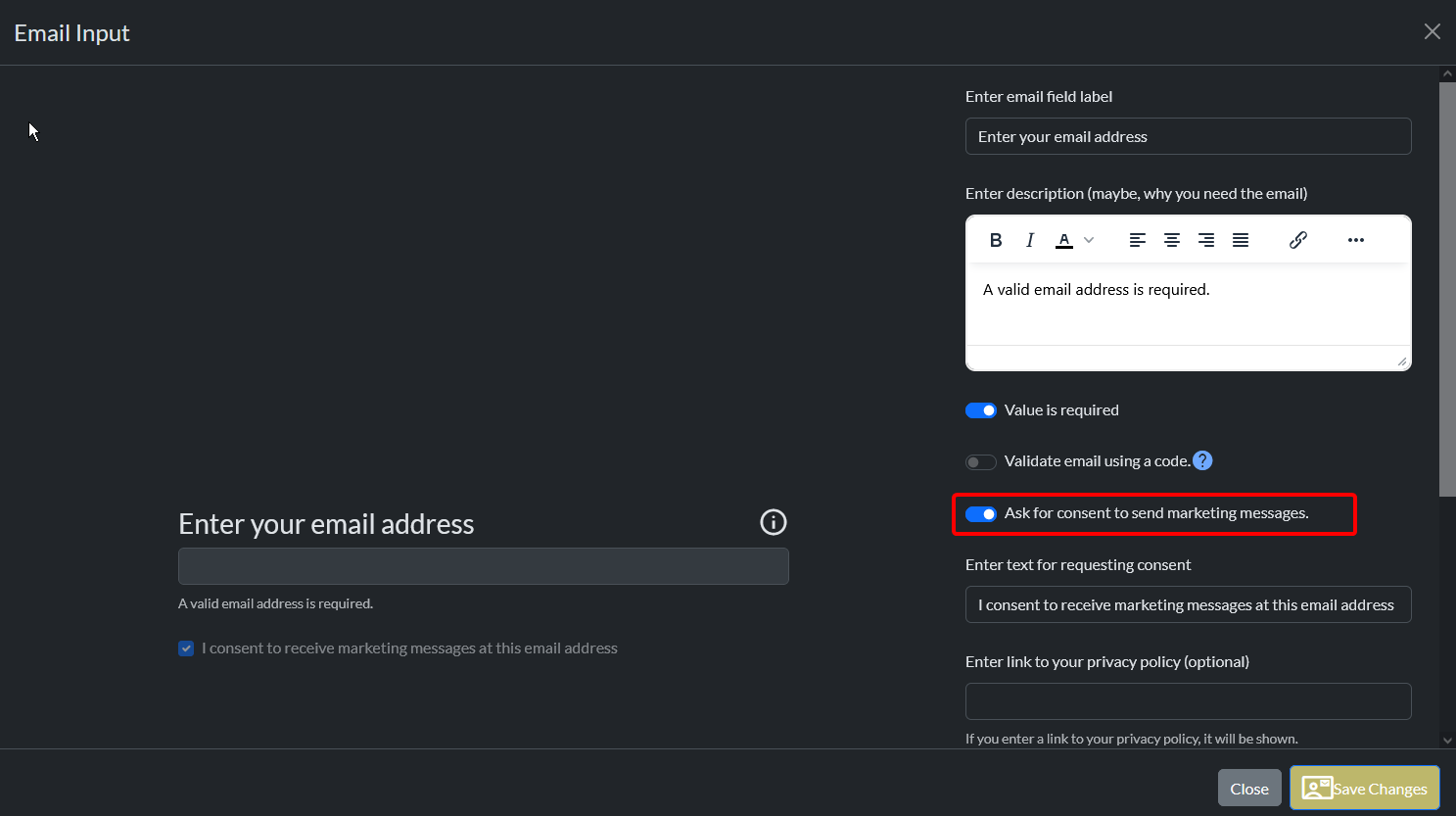Enable Validate email using a code toggle
The height and width of the screenshot is (816, 1456).
(x=981, y=462)
